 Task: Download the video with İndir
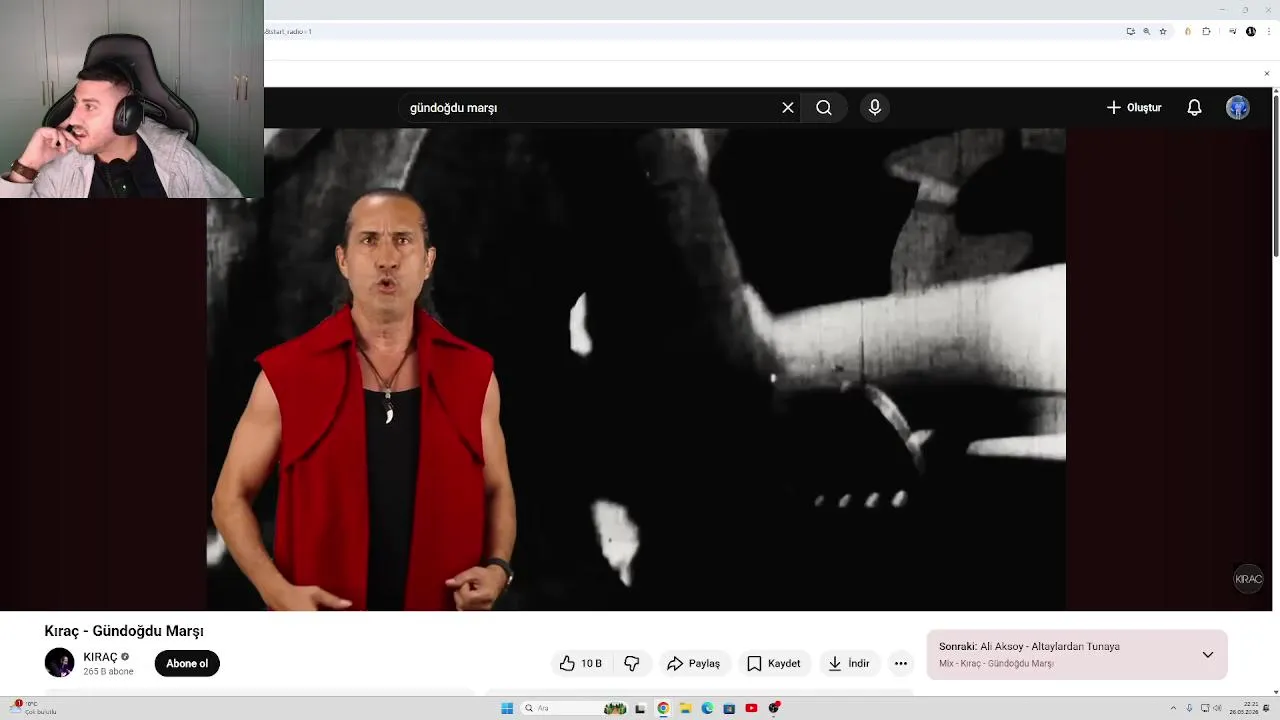tap(848, 663)
